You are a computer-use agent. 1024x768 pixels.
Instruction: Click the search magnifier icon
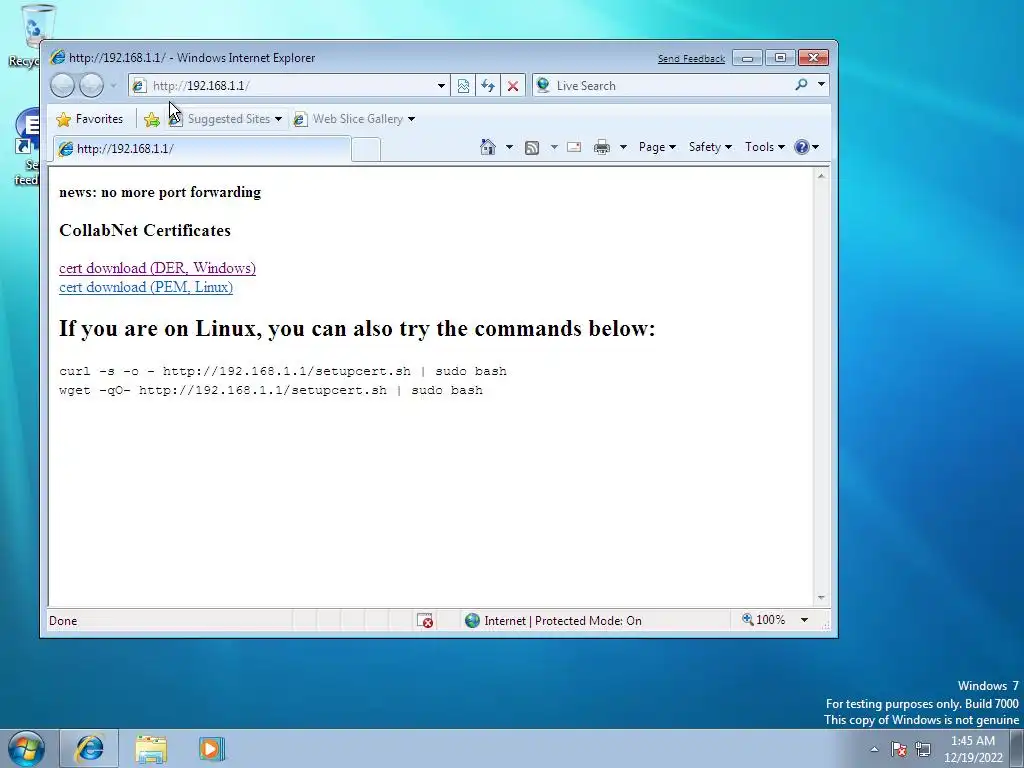pos(801,85)
